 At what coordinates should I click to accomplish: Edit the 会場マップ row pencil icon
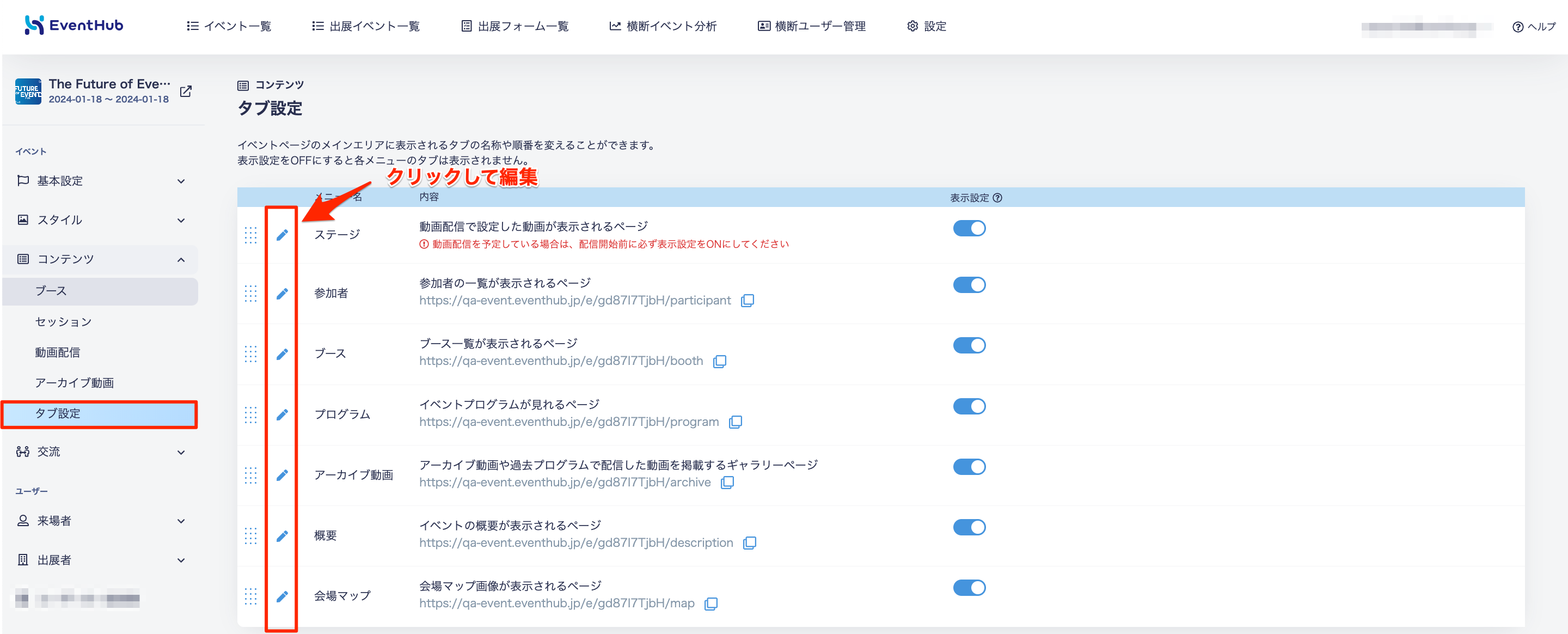tap(282, 596)
